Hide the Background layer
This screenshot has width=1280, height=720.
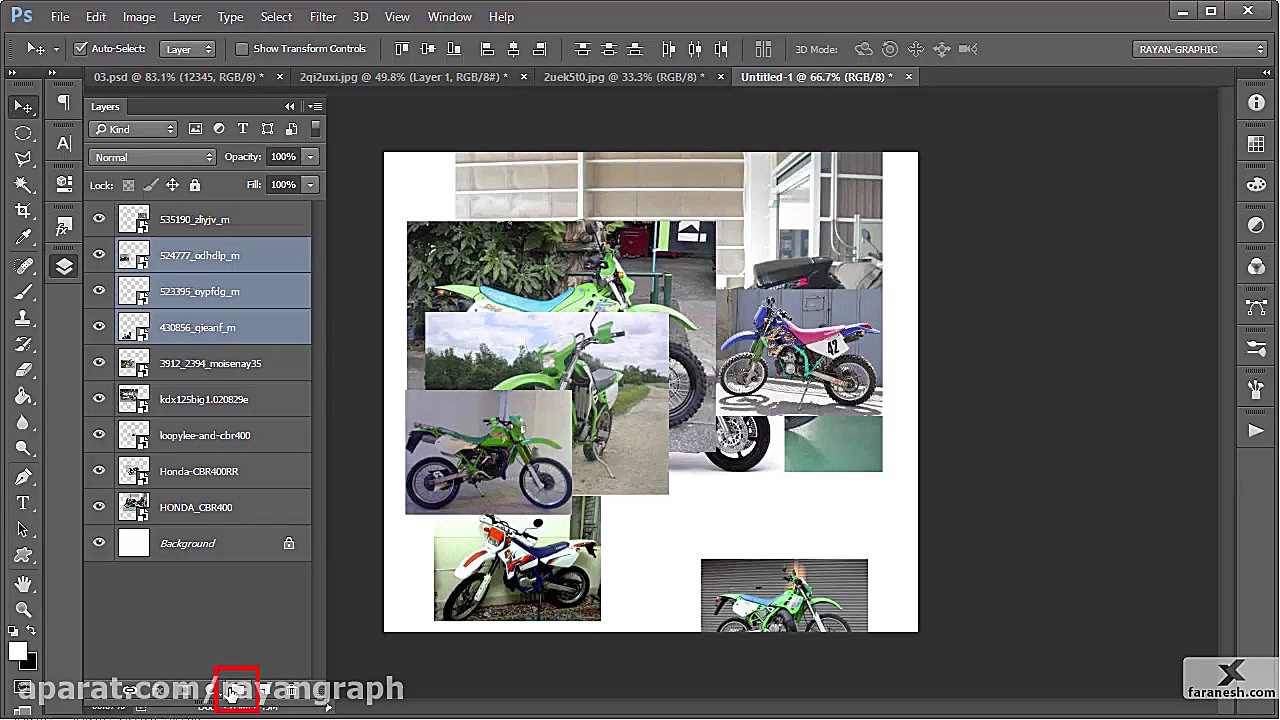[x=99, y=543]
